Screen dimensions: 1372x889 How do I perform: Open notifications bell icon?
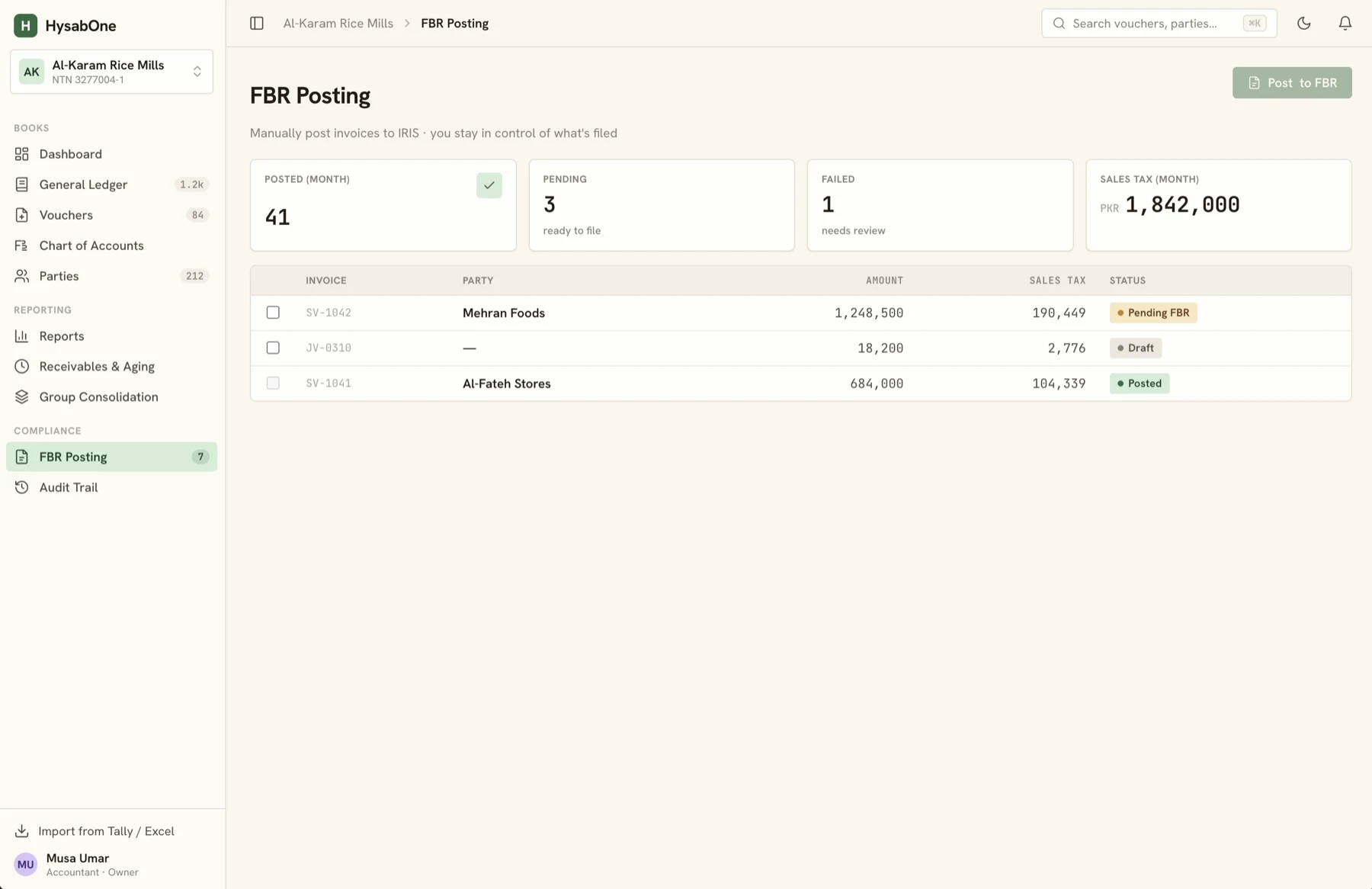tap(1345, 24)
